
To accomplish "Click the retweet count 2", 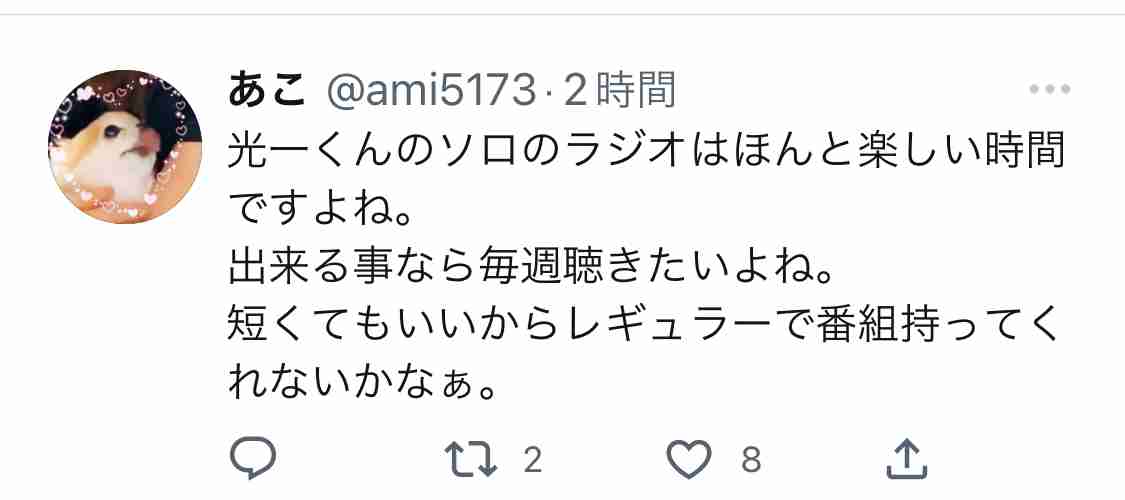I will point(532,459).
